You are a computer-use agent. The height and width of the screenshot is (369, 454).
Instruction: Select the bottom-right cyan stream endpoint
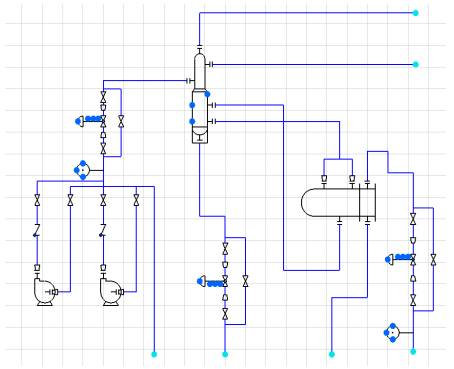(x=413, y=351)
